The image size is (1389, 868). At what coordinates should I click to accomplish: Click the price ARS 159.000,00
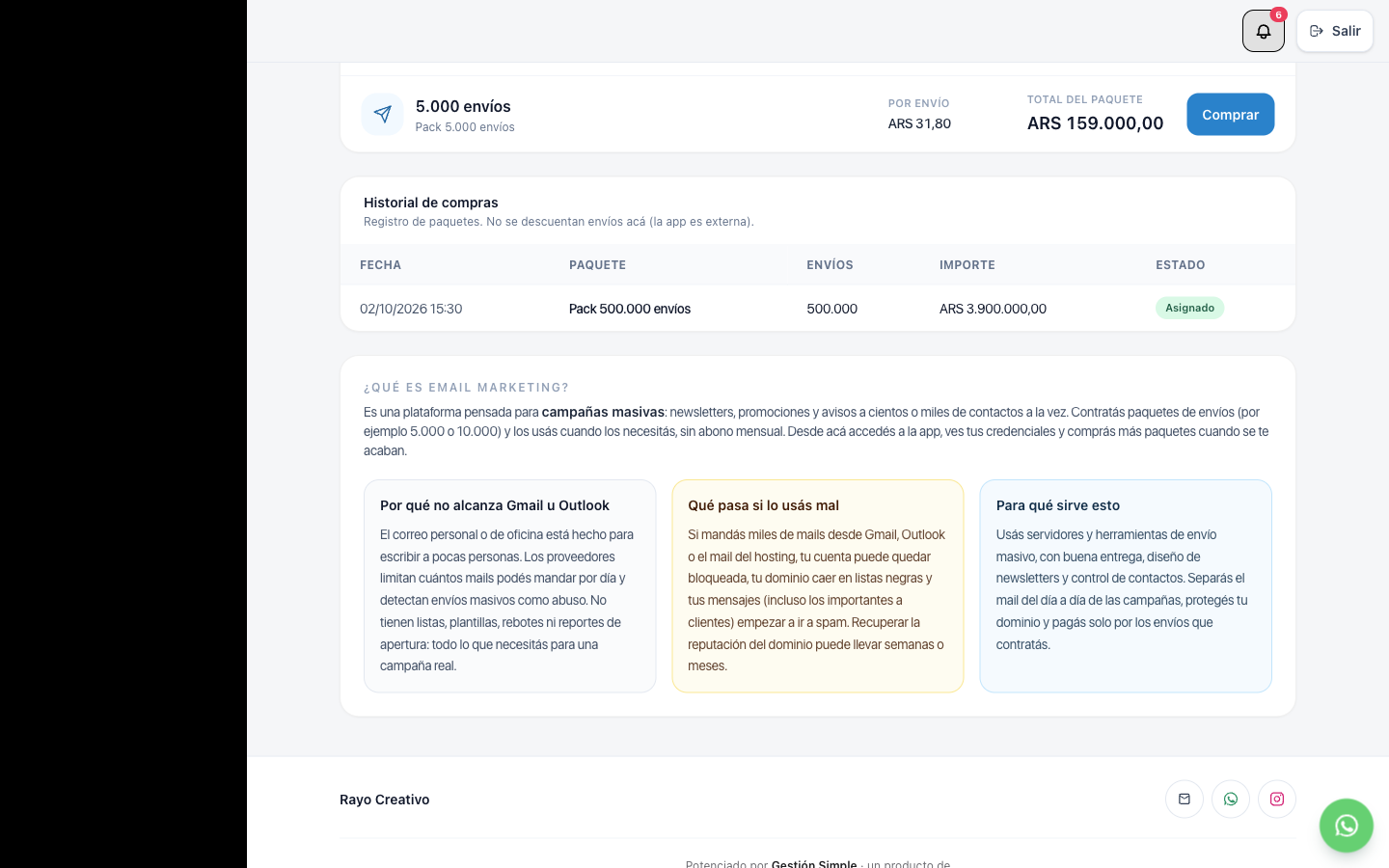[1095, 123]
